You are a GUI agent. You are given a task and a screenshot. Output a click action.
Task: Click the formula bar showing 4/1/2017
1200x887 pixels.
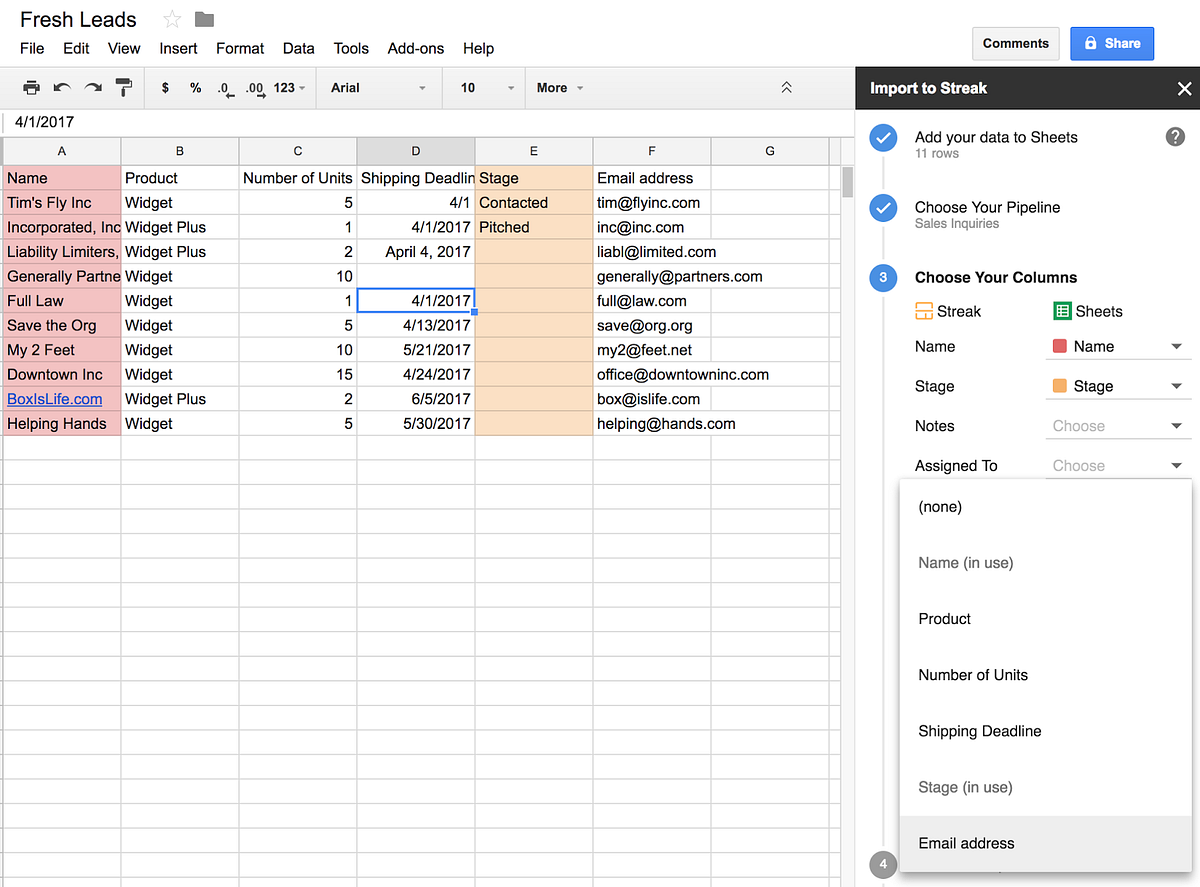click(x=427, y=122)
